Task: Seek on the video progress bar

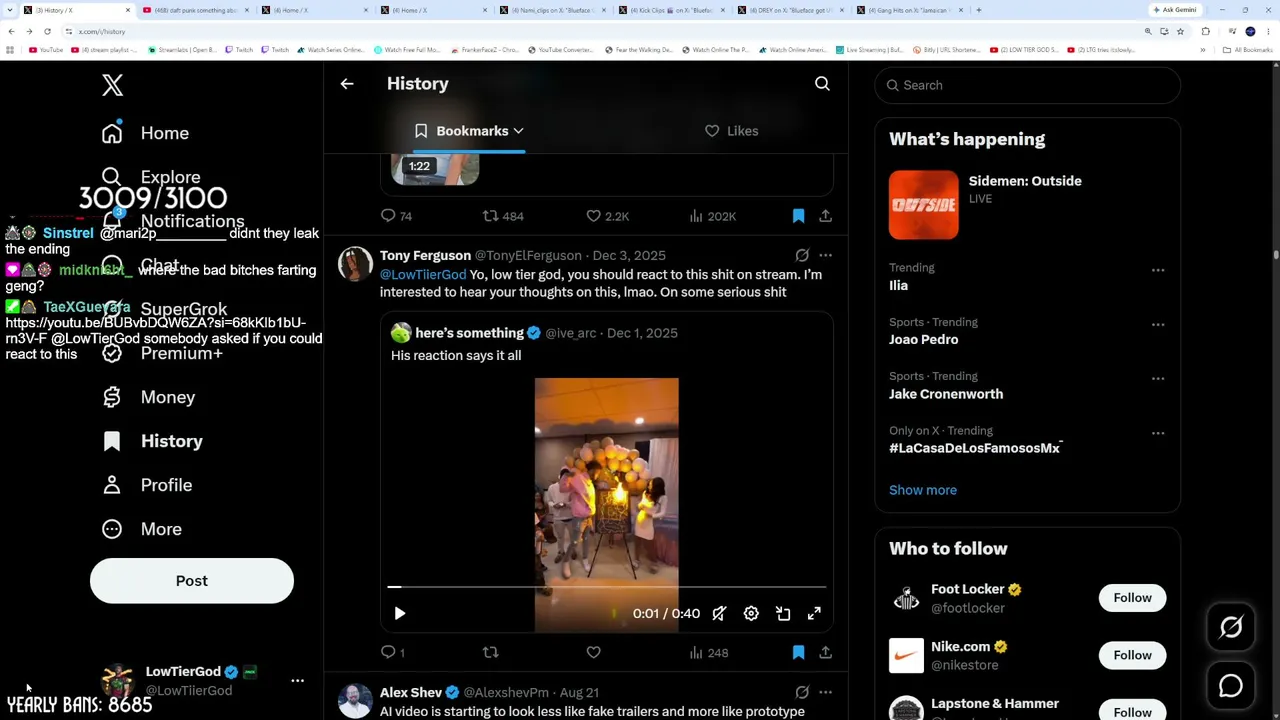Action: 607,587
